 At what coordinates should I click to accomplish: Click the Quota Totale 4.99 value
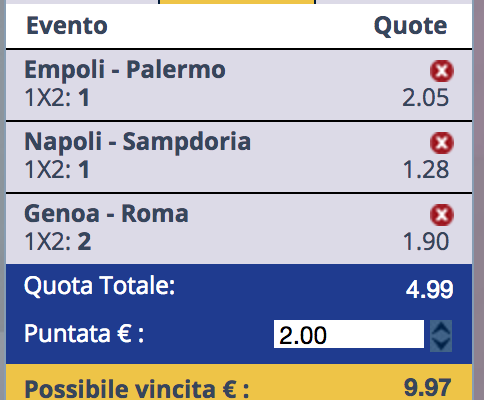pos(429,289)
